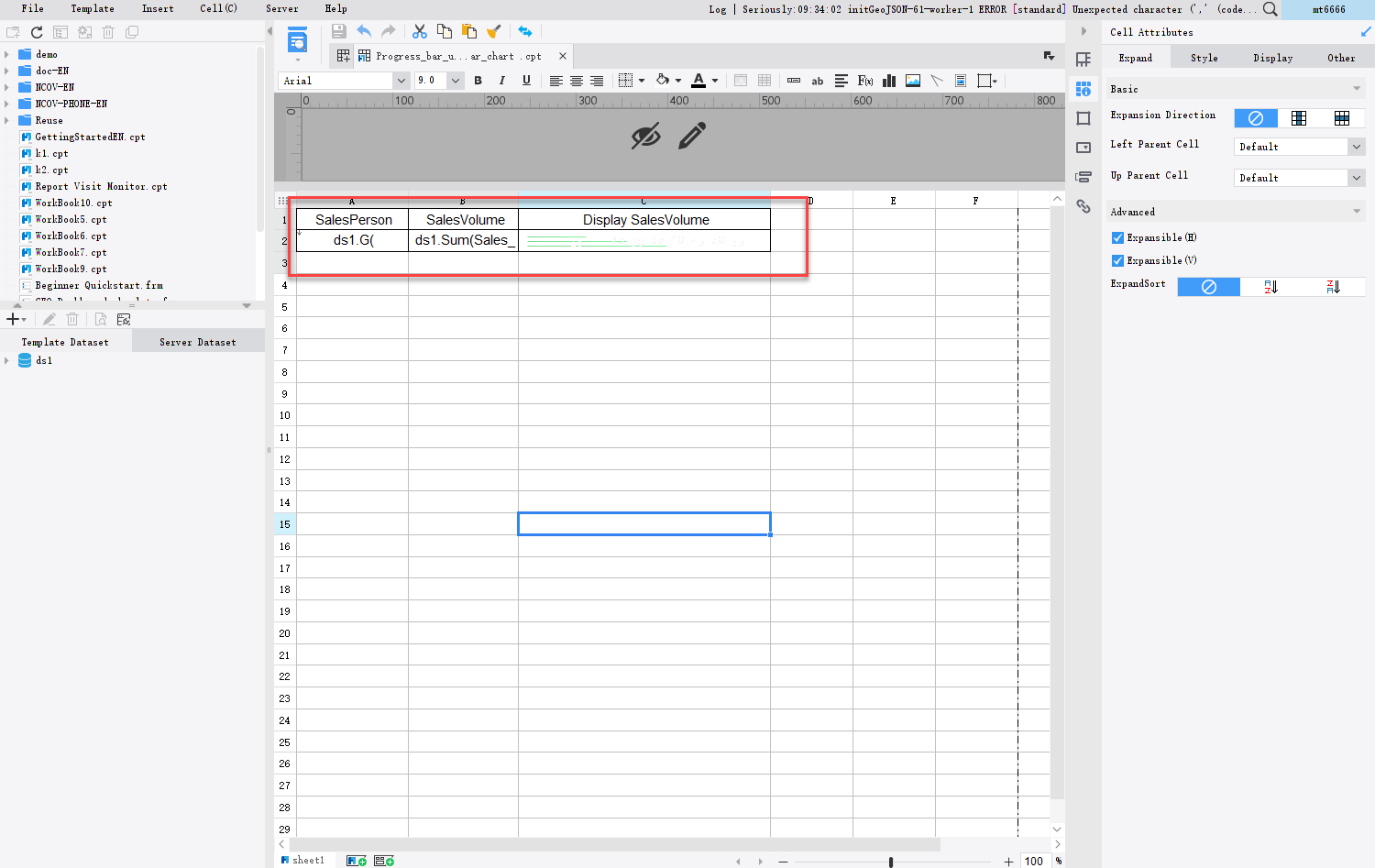Click the Insert Image toolbar icon
1375x868 pixels.
[x=912, y=81]
